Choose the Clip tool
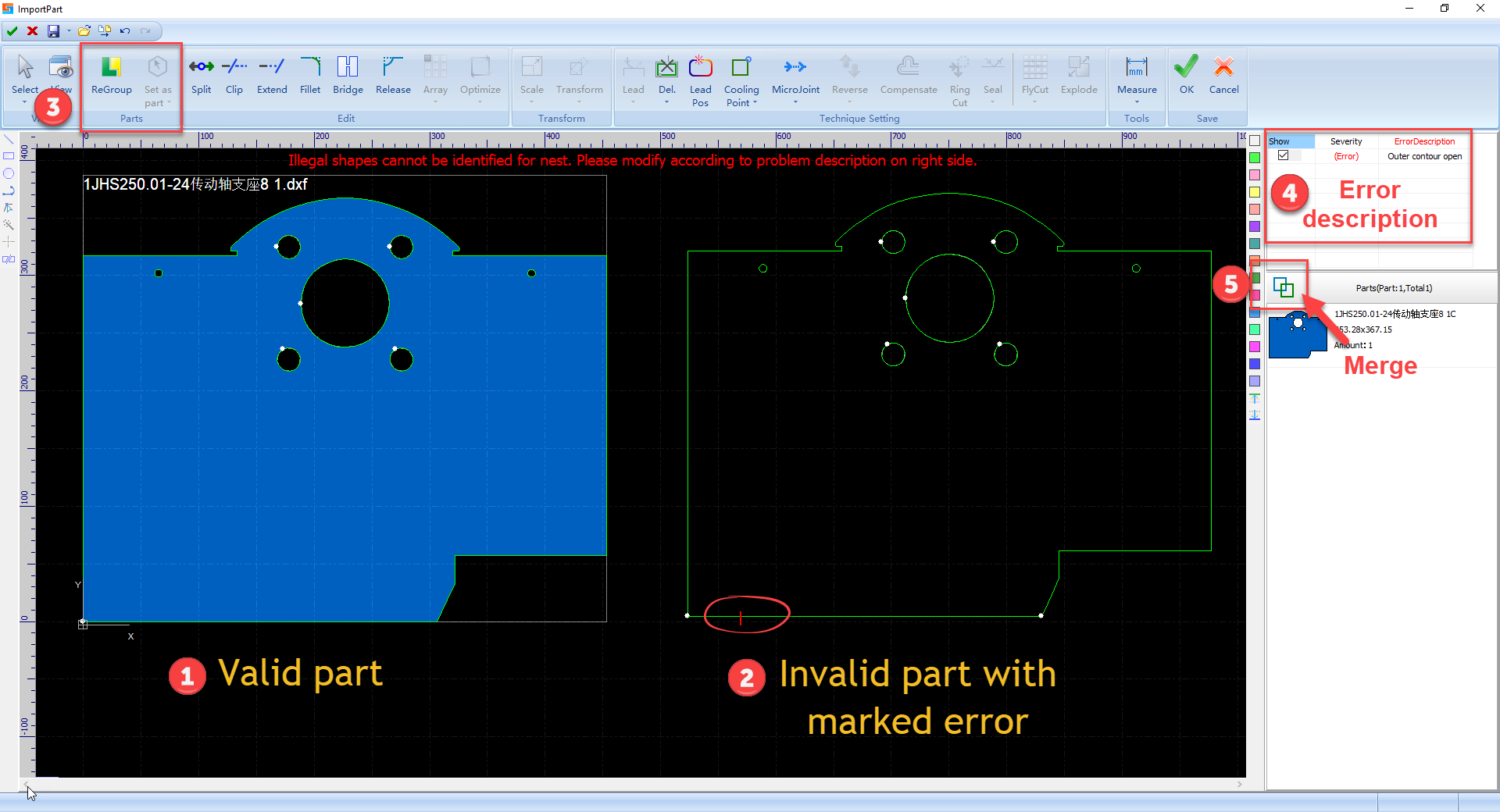 234,76
